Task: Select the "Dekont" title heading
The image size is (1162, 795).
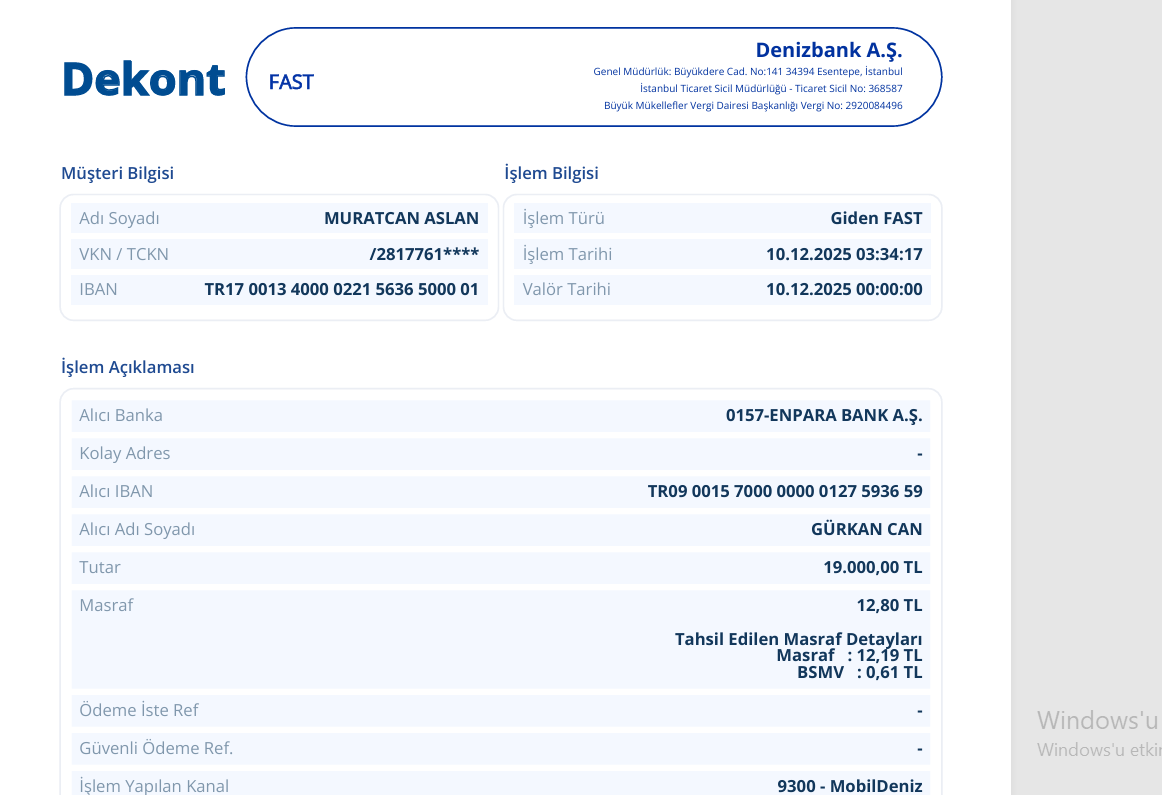Action: coord(144,79)
